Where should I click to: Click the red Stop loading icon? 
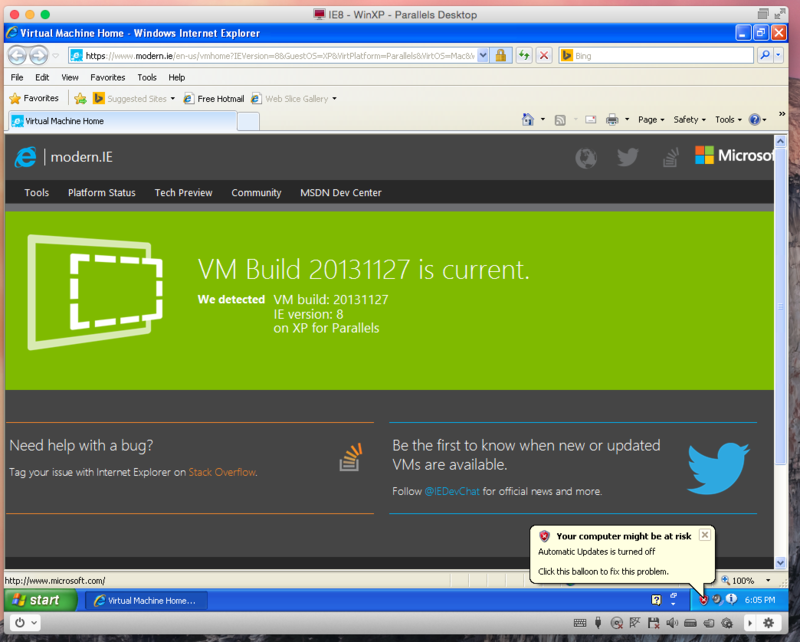[x=544, y=55]
